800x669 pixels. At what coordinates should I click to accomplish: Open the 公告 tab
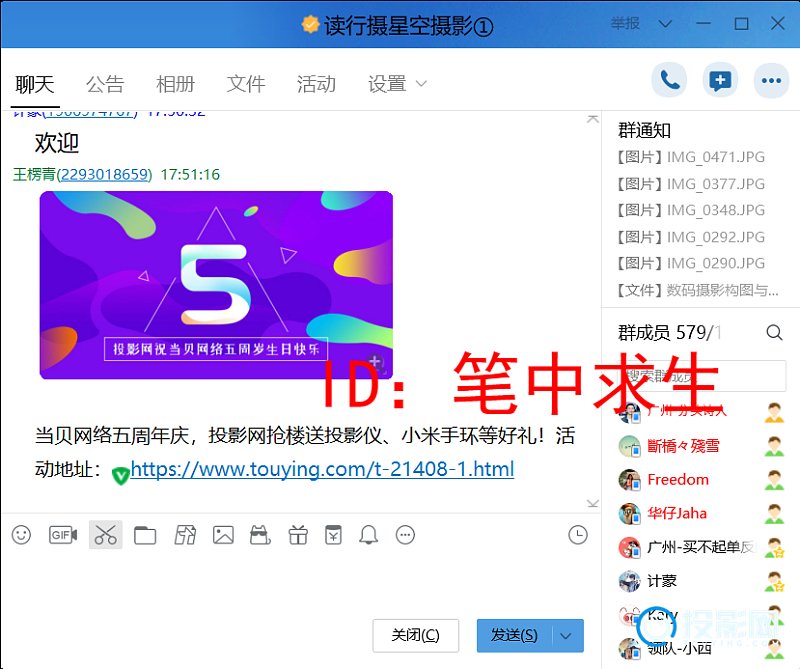pos(105,84)
